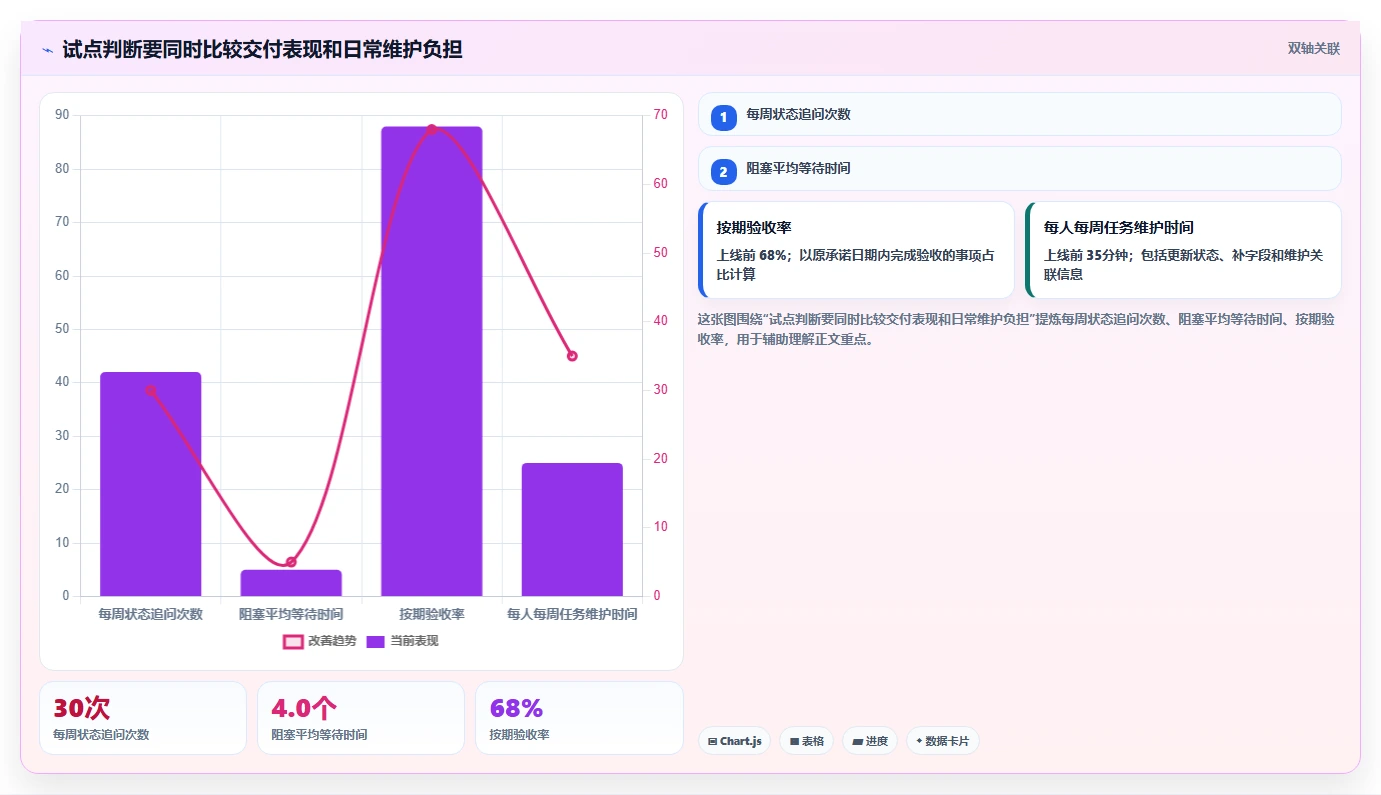Click the trend line point above 按期验收率
Image resolution: width=1381 pixels, height=795 pixels.
click(x=432, y=129)
